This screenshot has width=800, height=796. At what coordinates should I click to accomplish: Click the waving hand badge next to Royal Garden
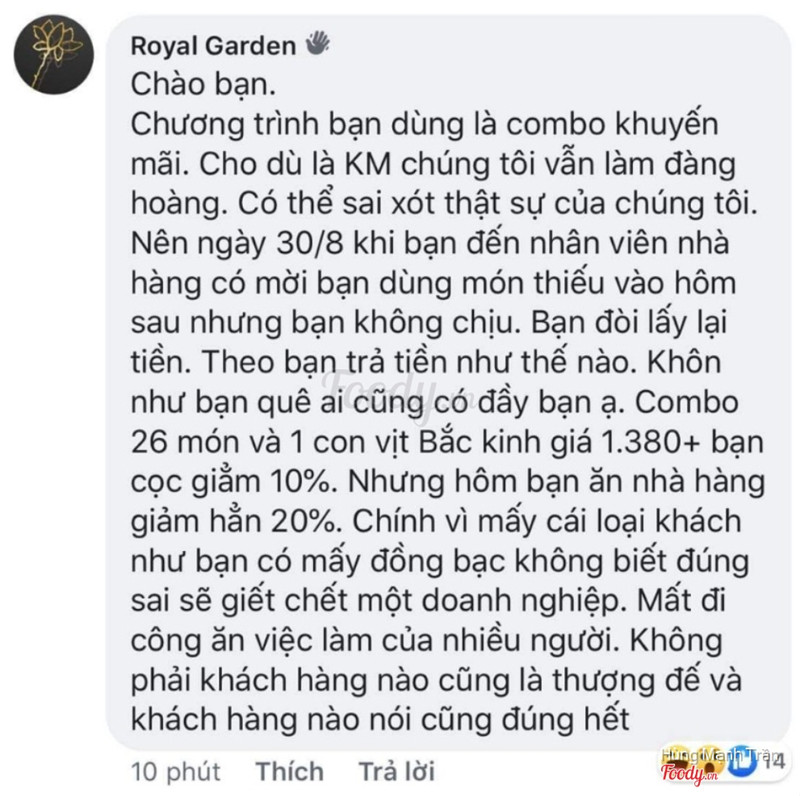tap(317, 43)
